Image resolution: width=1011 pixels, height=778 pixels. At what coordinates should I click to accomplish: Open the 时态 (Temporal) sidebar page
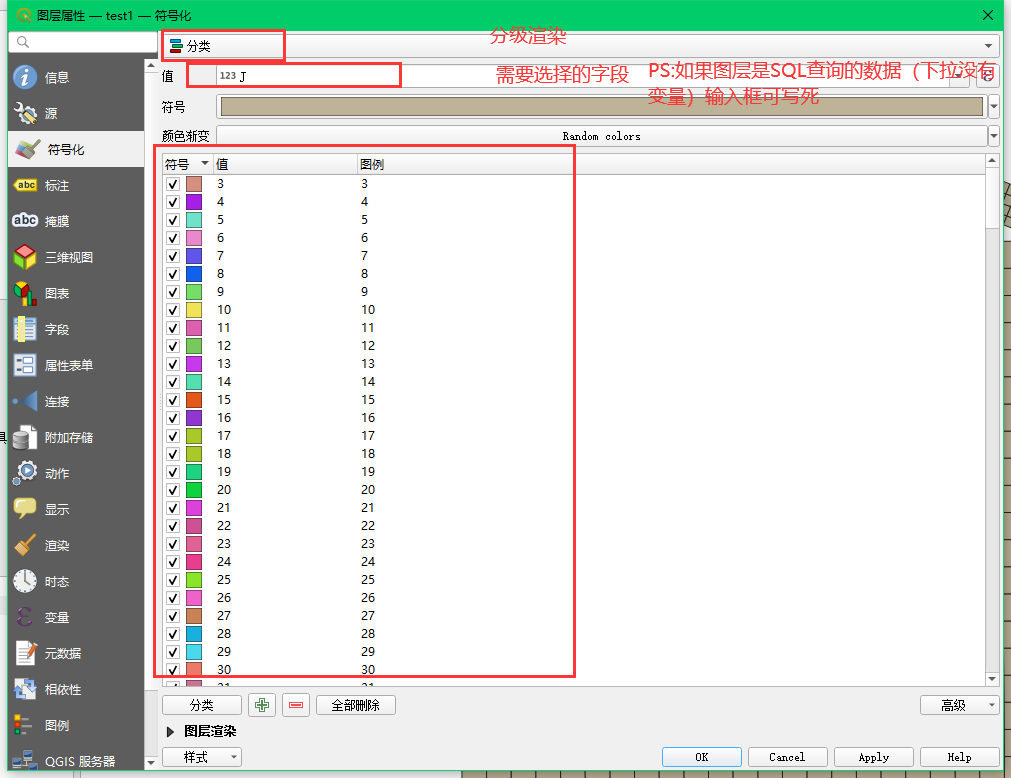[56, 582]
